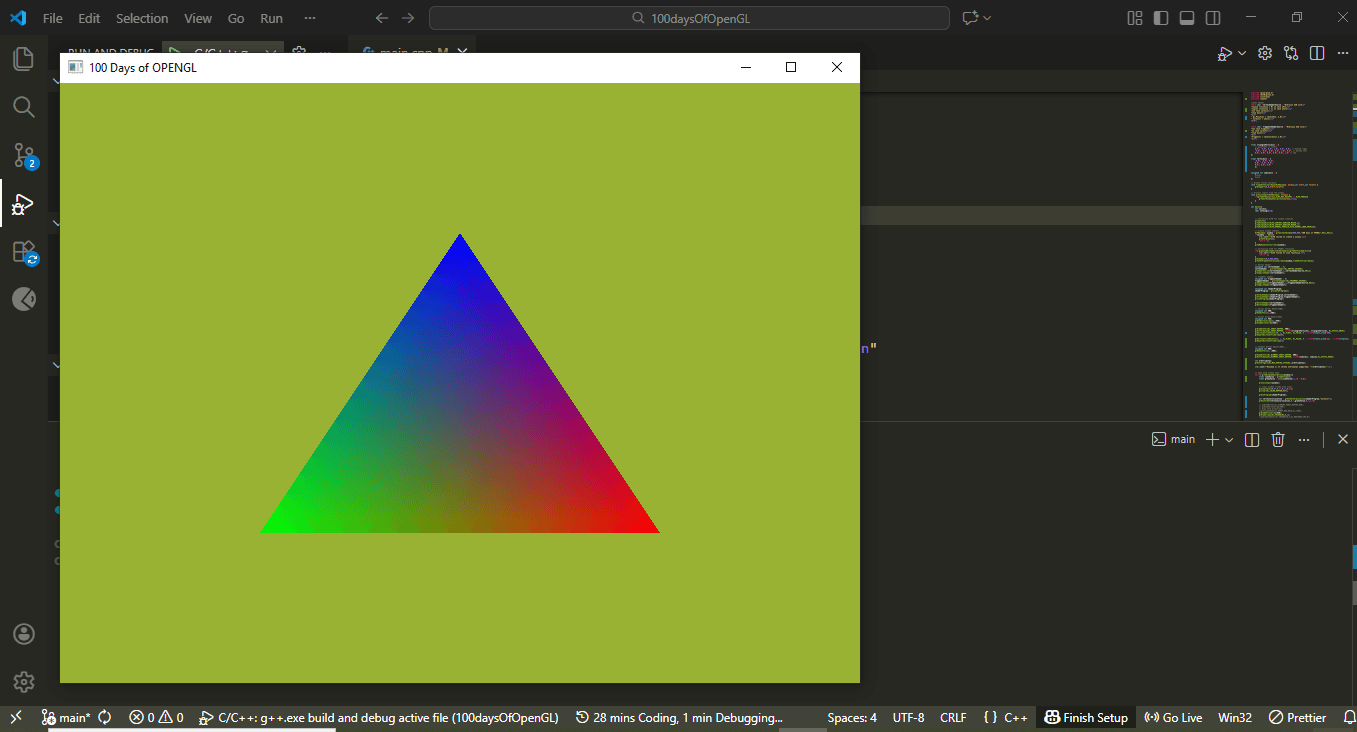Toggle the primary side bar visibility
This screenshot has width=1357, height=732.
(x=1161, y=18)
